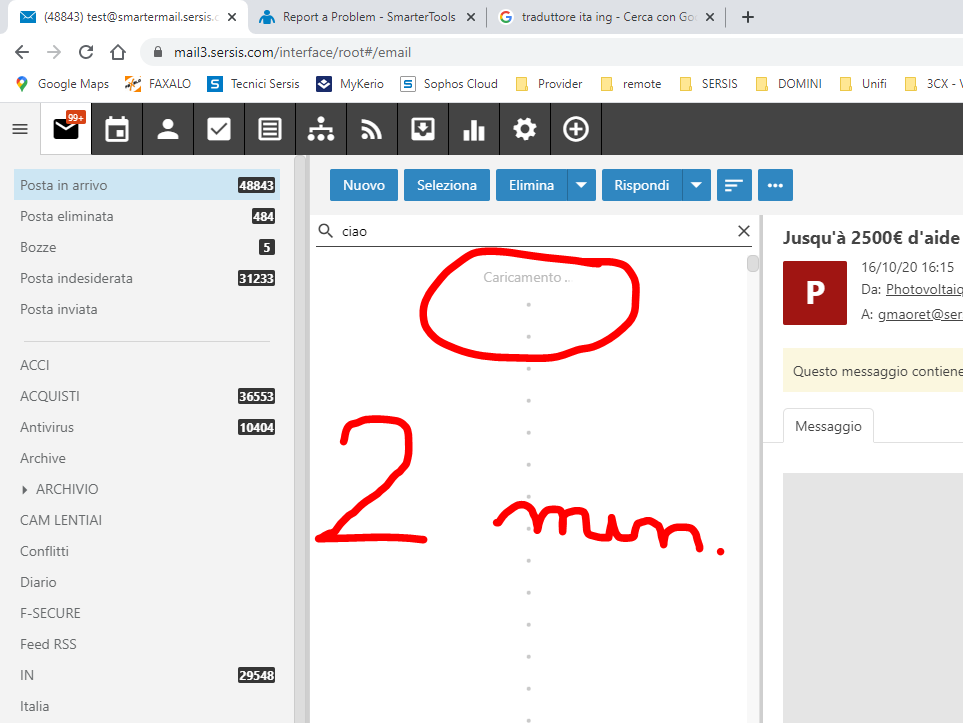The height and width of the screenshot is (723, 963).
Task: Clear the search field with X
Action: (x=743, y=231)
